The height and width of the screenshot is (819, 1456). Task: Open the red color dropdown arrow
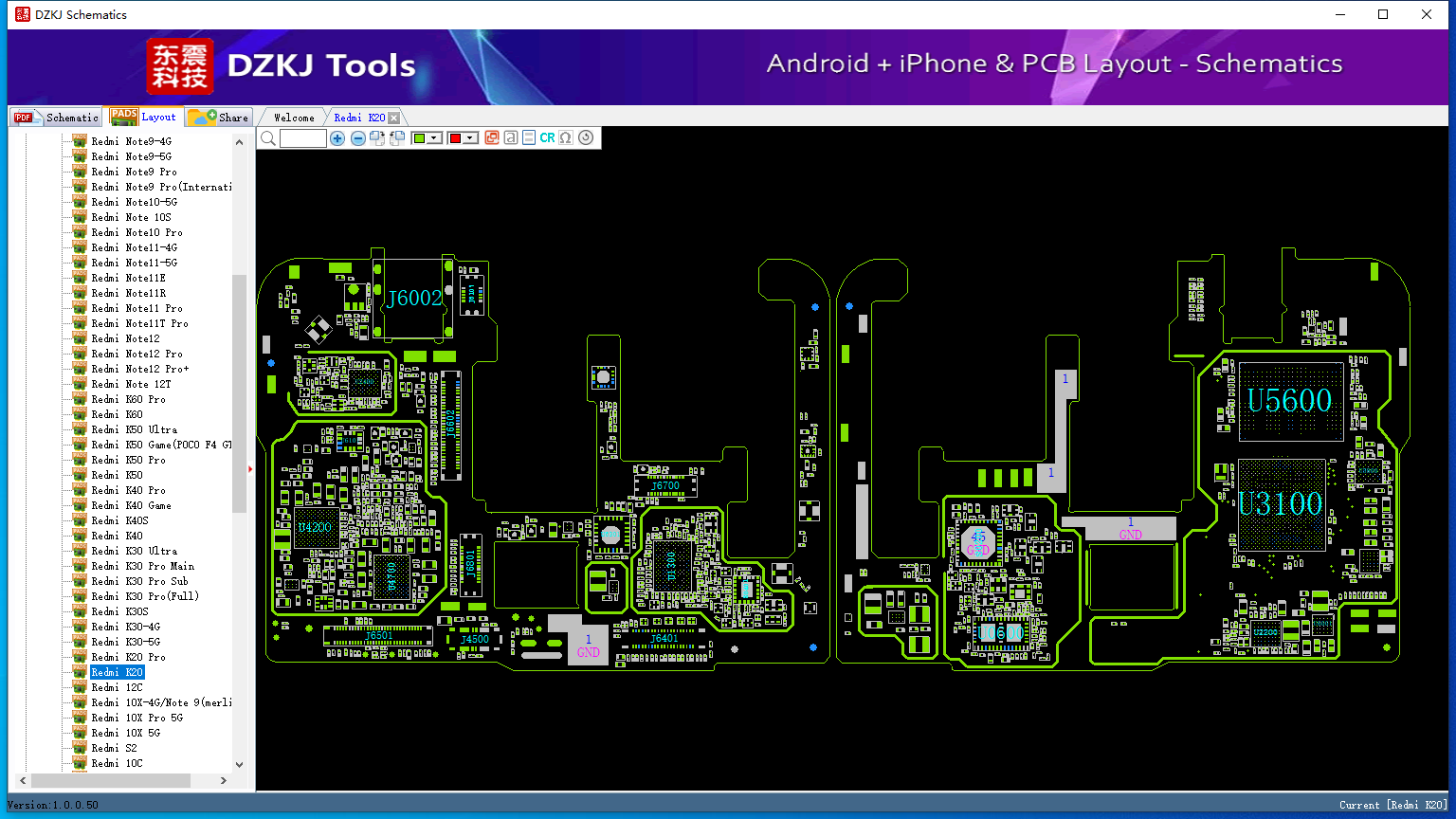point(470,138)
